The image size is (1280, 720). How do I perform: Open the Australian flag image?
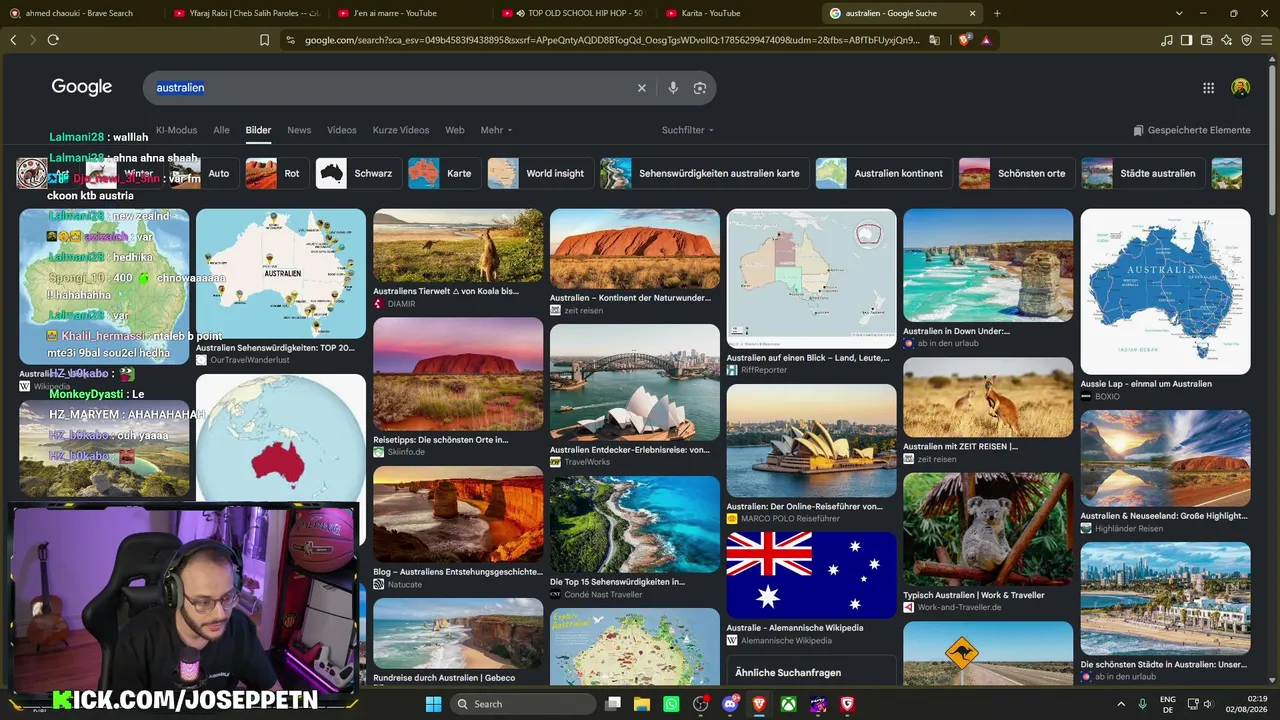point(811,575)
